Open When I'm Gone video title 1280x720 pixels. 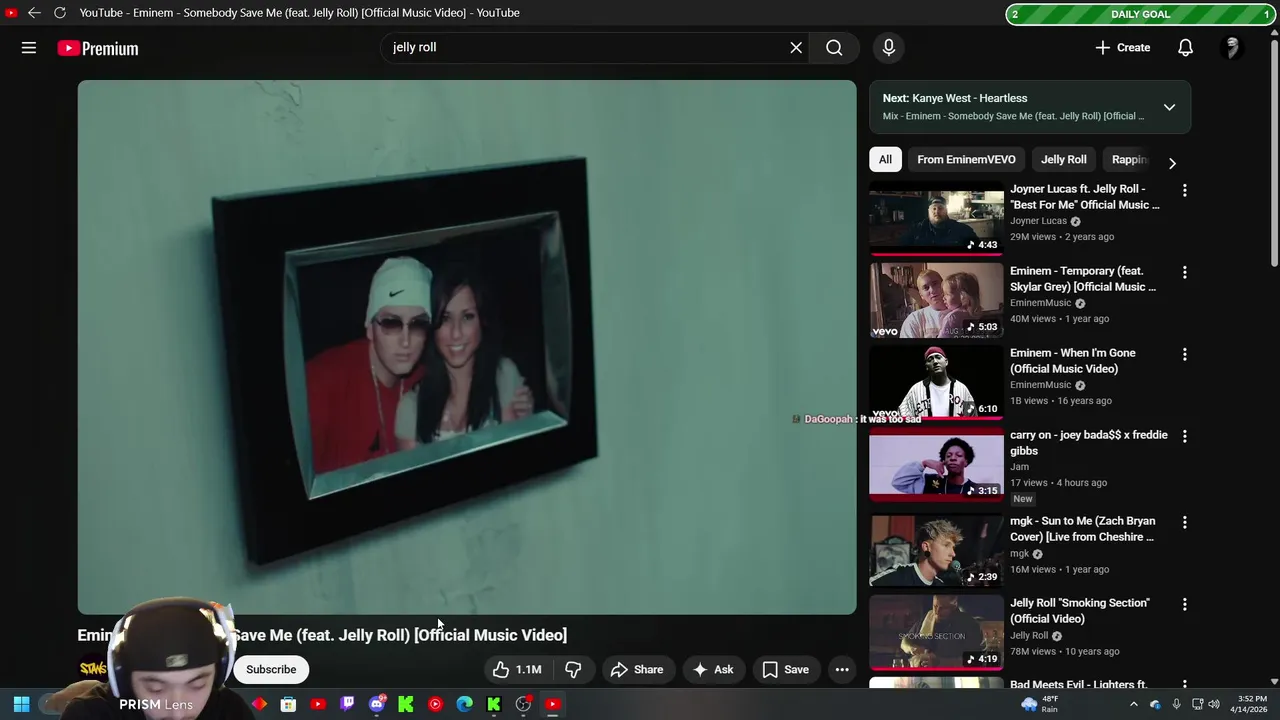pyautogui.click(x=1072, y=361)
